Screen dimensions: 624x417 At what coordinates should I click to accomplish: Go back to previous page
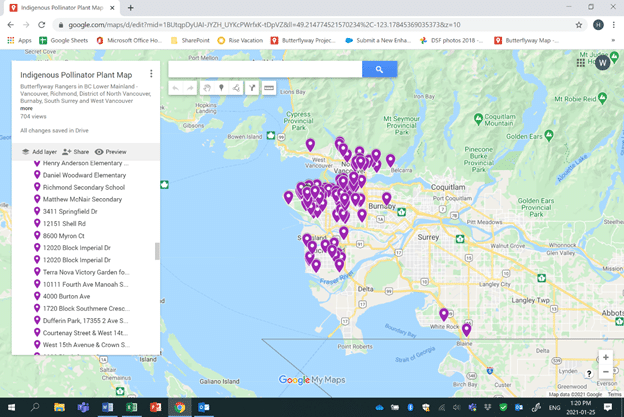(x=11, y=25)
